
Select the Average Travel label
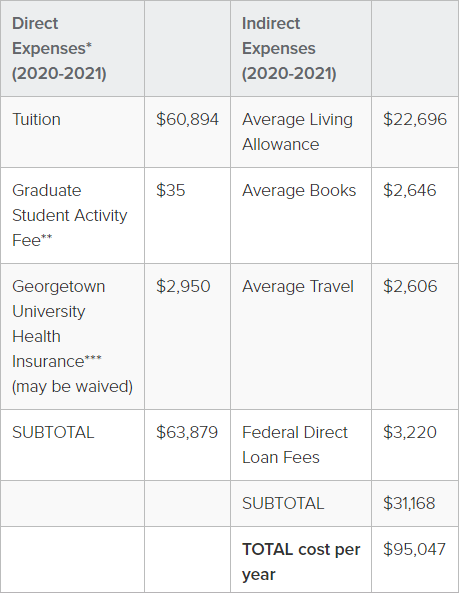click(298, 286)
